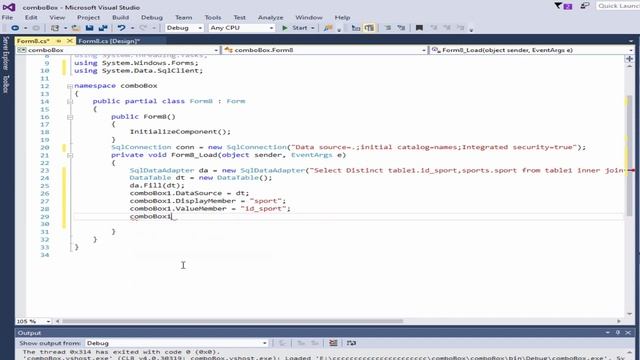Open the Server Explorer side tab
Image resolution: width=640 pixels, height=360 pixels.
click(x=6, y=53)
